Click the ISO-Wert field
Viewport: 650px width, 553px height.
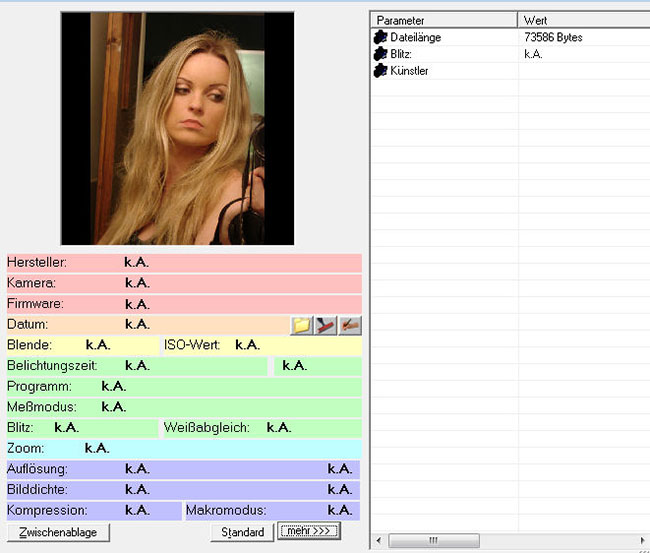262,346
